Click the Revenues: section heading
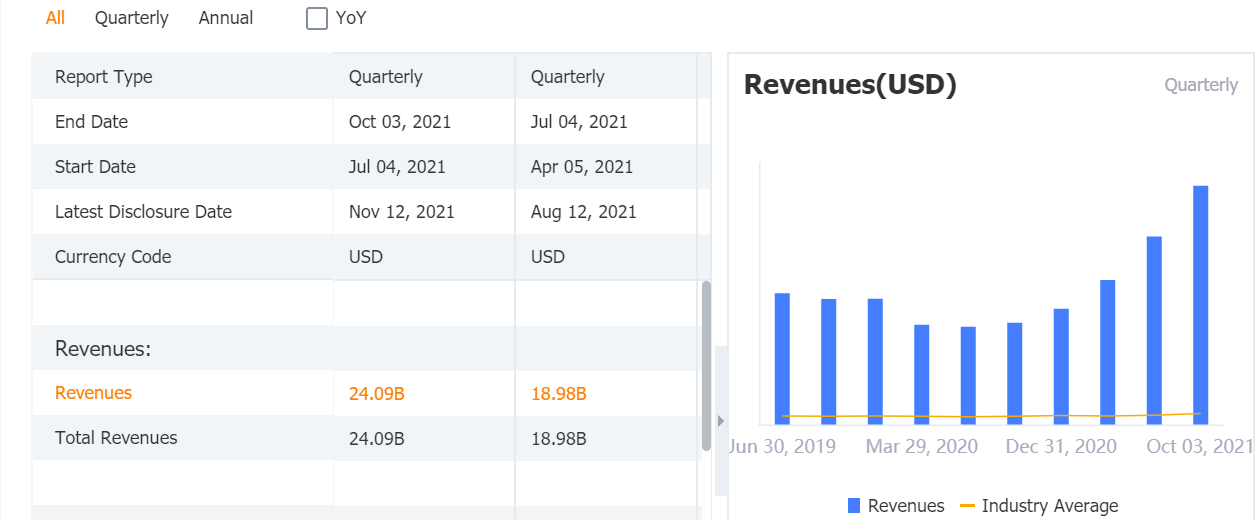This screenshot has width=1256, height=520. point(103,349)
